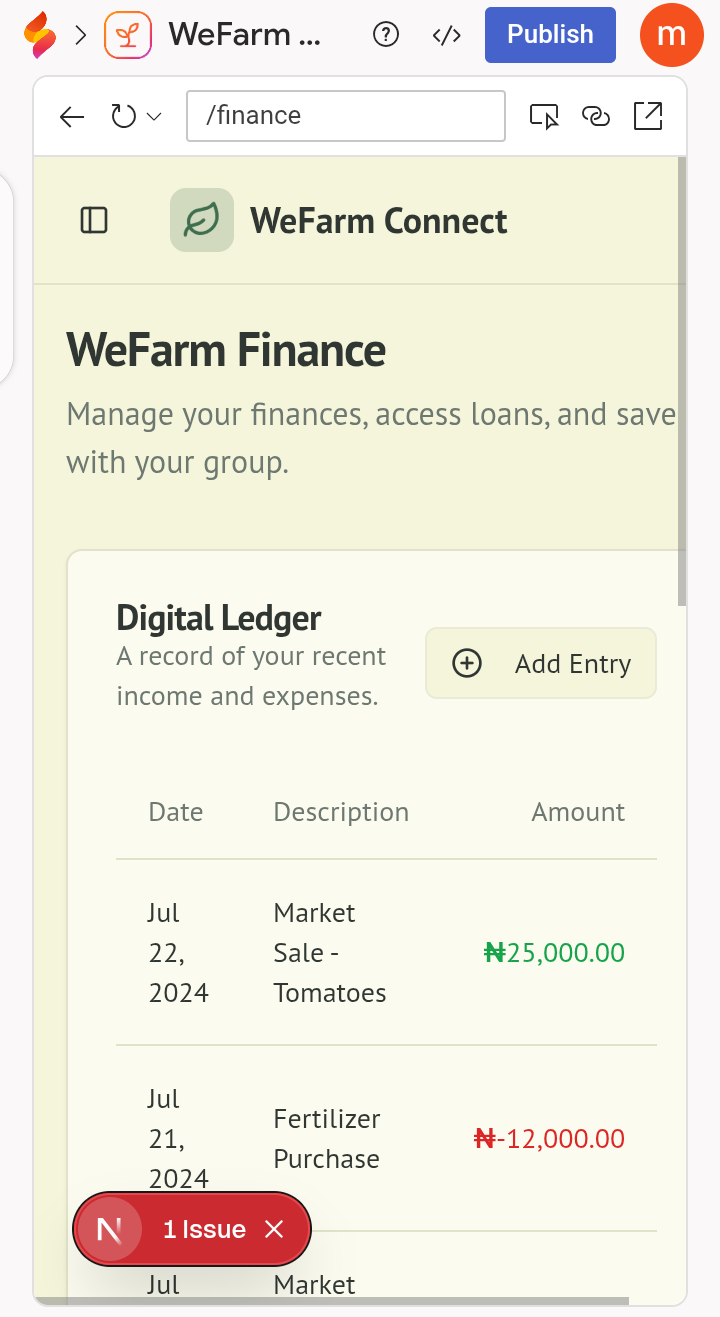
Task: Open the Next.js dev tools badge
Action: point(109,1229)
